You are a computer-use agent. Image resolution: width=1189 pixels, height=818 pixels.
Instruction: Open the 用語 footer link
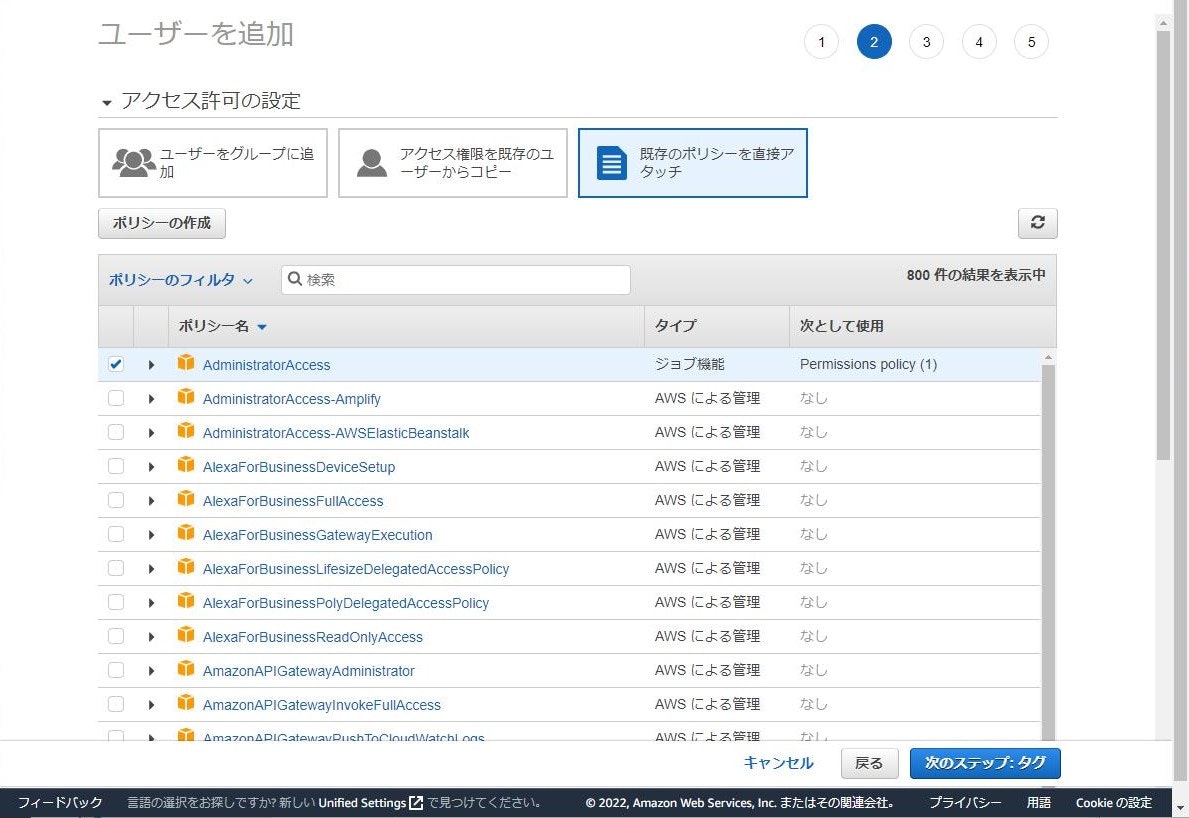[x=1038, y=803]
